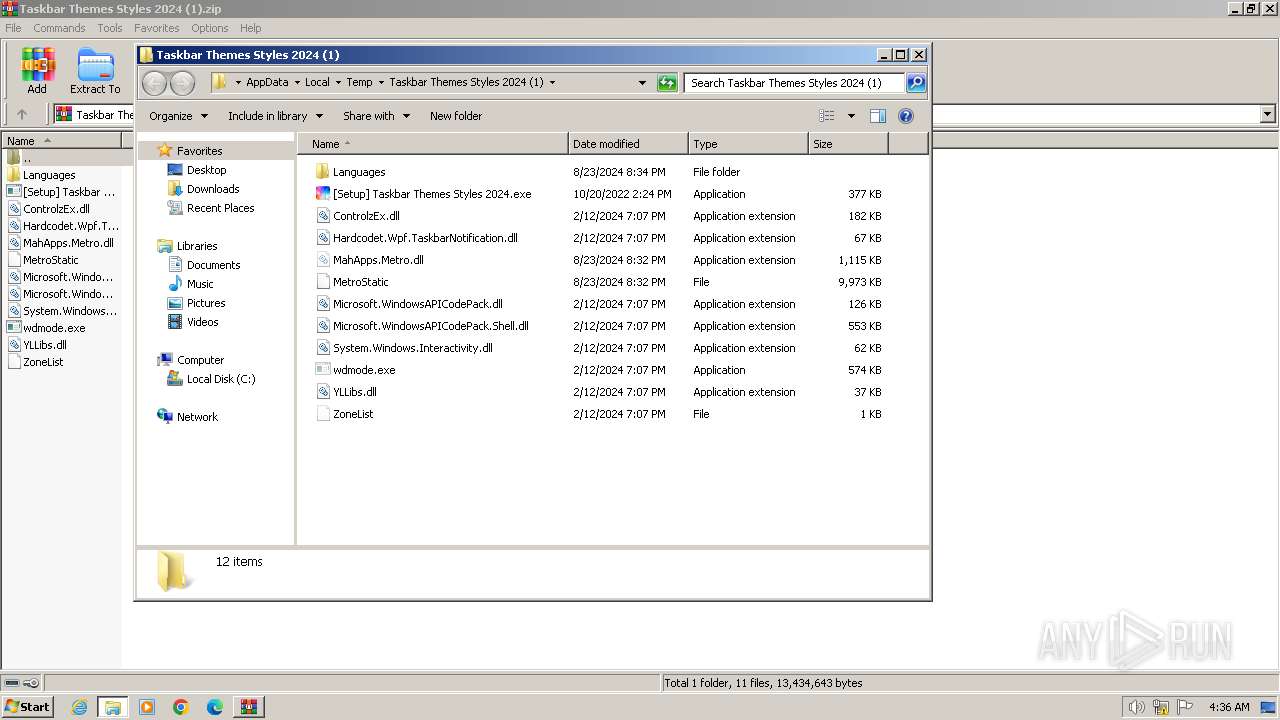Viewport: 1280px width, 720px height.
Task: Open WinRAR Options menu
Action: tap(210, 28)
